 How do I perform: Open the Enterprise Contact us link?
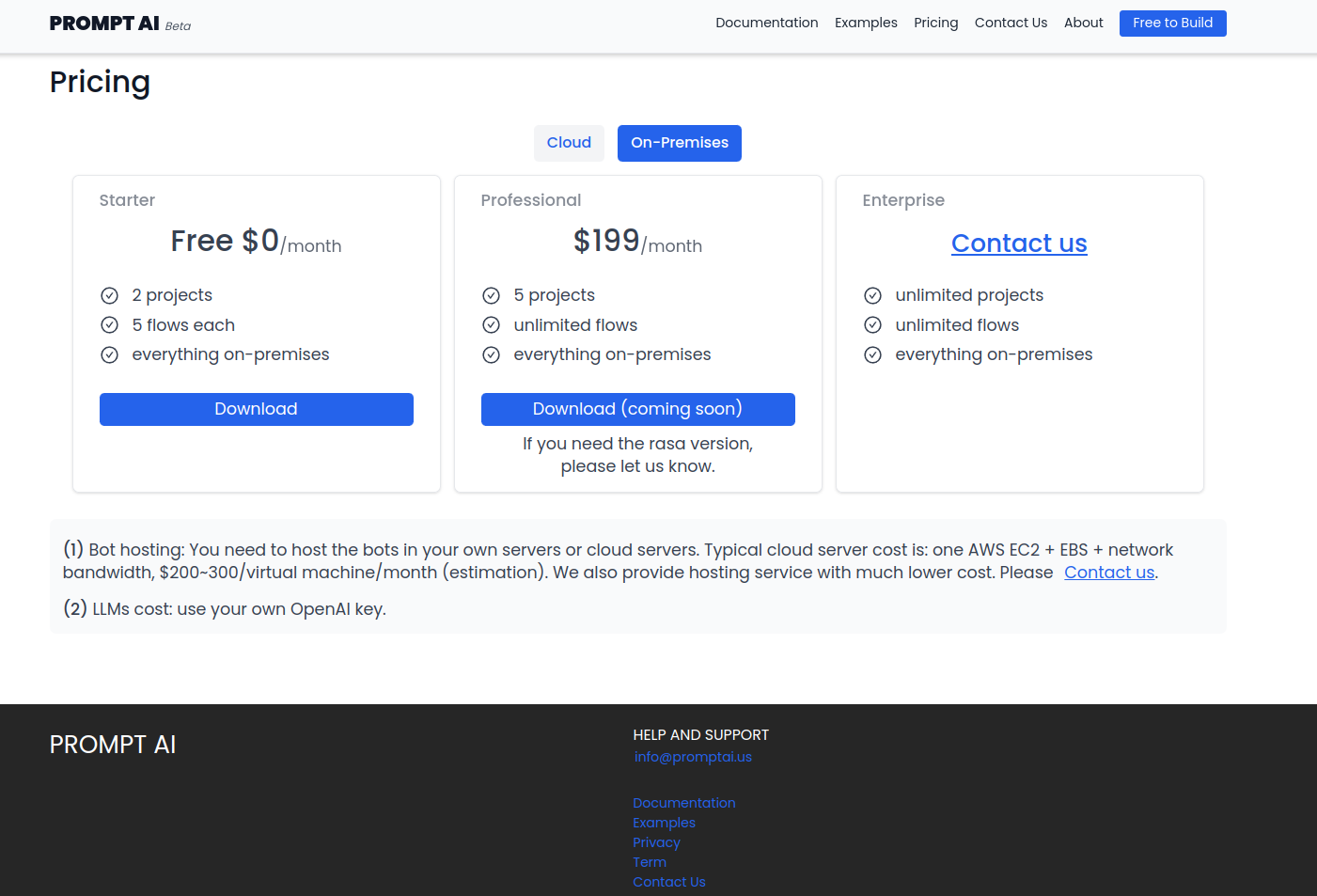click(x=1019, y=244)
